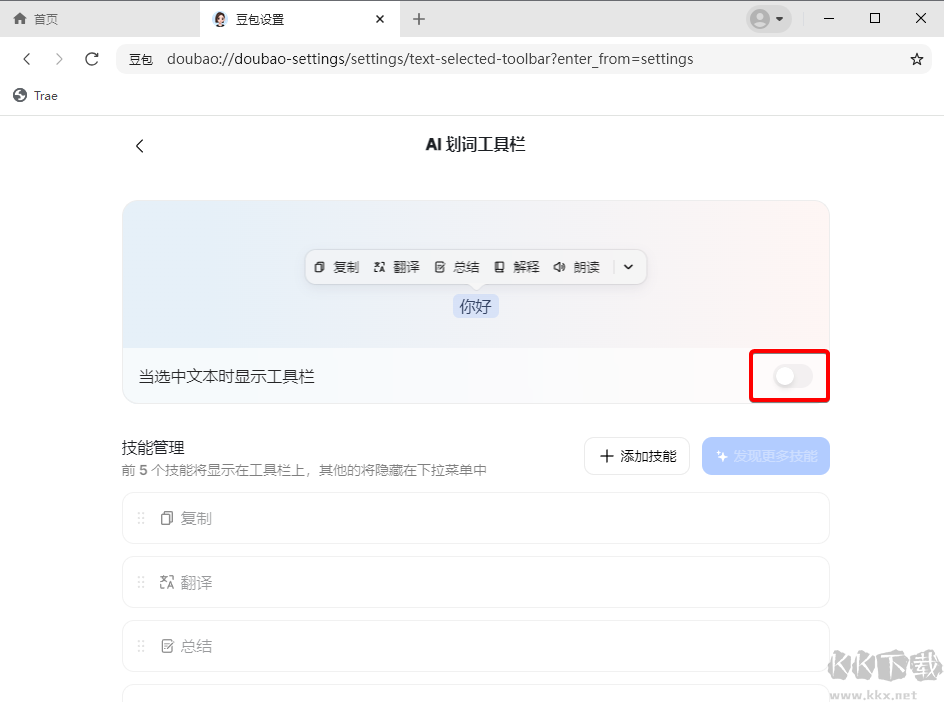Click the drag handle beside the 复制 skill
This screenshot has width=944, height=702.
click(140, 518)
